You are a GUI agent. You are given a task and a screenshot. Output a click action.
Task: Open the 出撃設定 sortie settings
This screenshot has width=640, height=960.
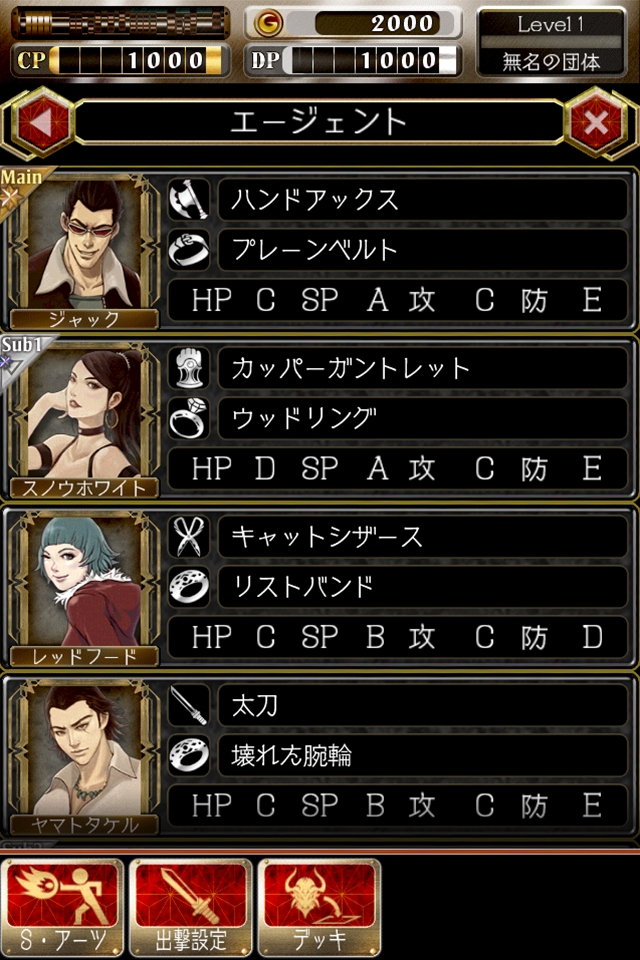[191, 908]
